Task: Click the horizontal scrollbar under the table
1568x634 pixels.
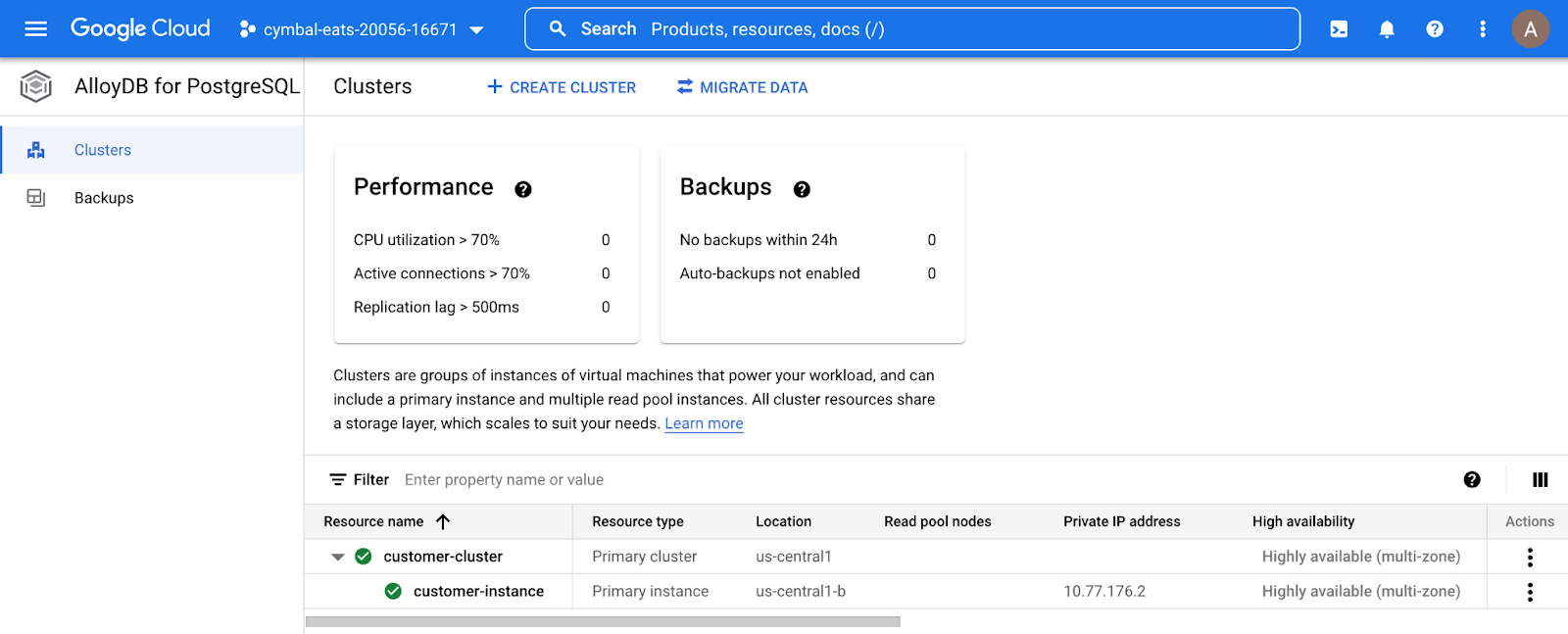Action: click(x=603, y=622)
